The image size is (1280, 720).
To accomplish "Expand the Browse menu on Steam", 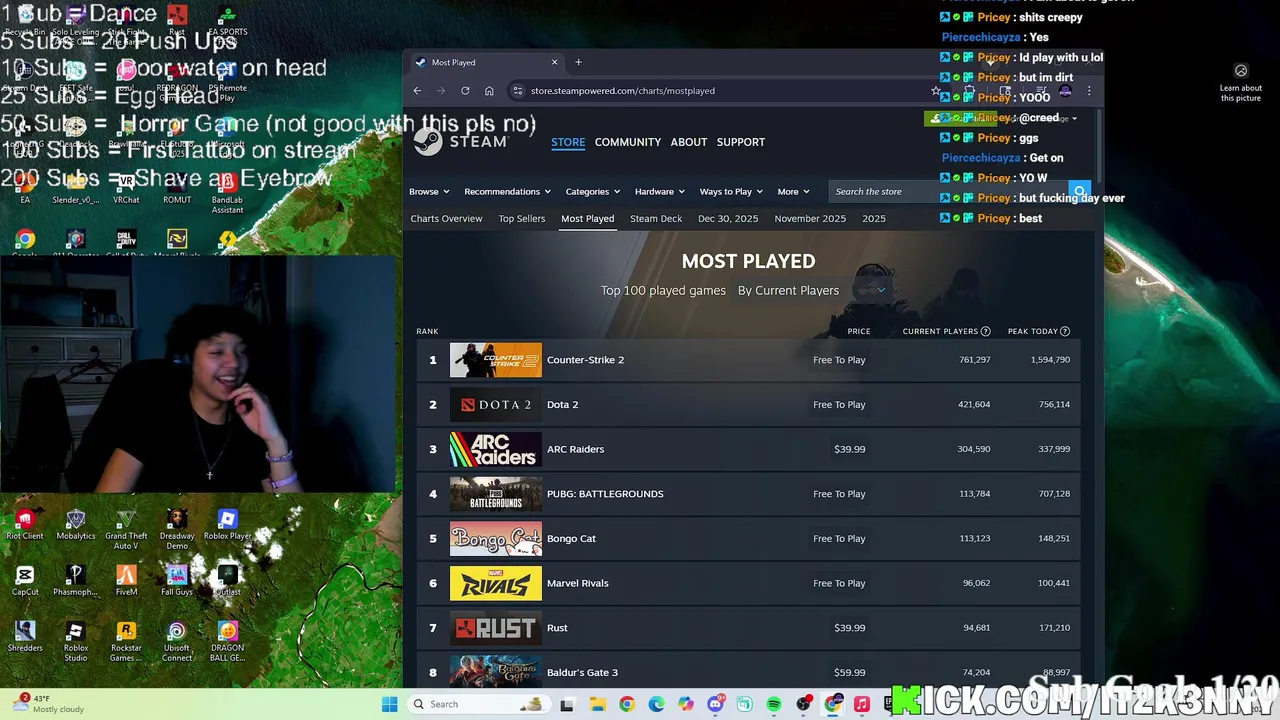I will point(429,191).
